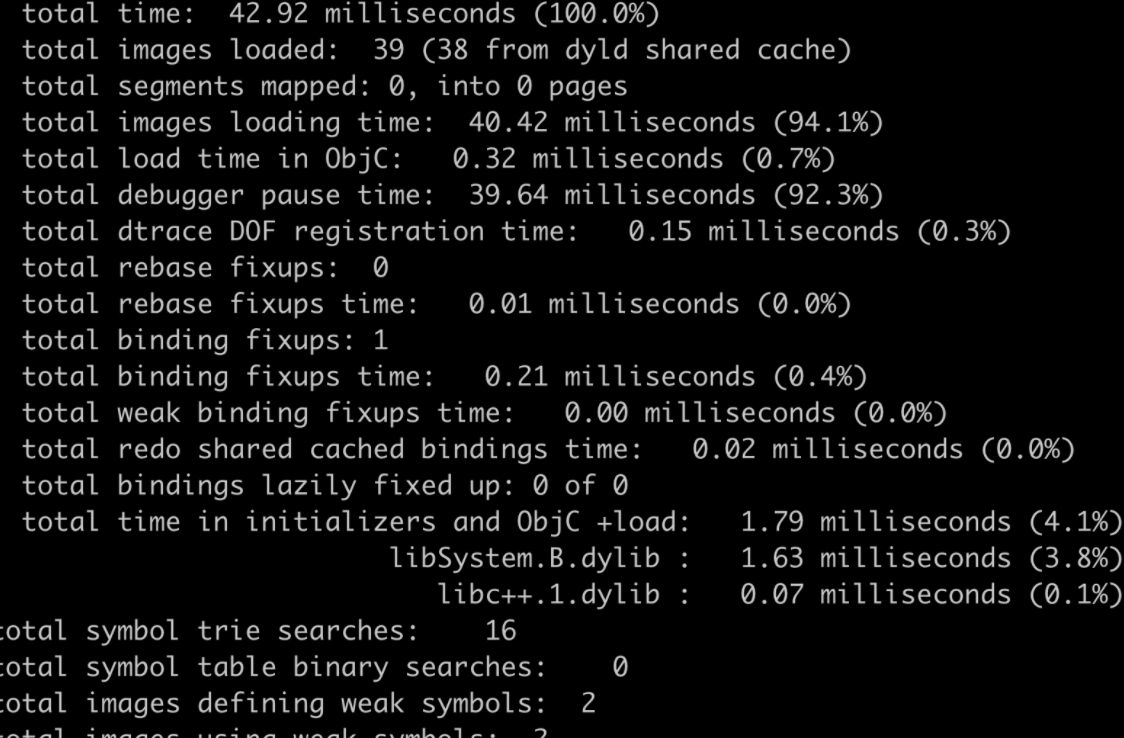Click the 'total rebase fixups: 0' line

(205, 268)
